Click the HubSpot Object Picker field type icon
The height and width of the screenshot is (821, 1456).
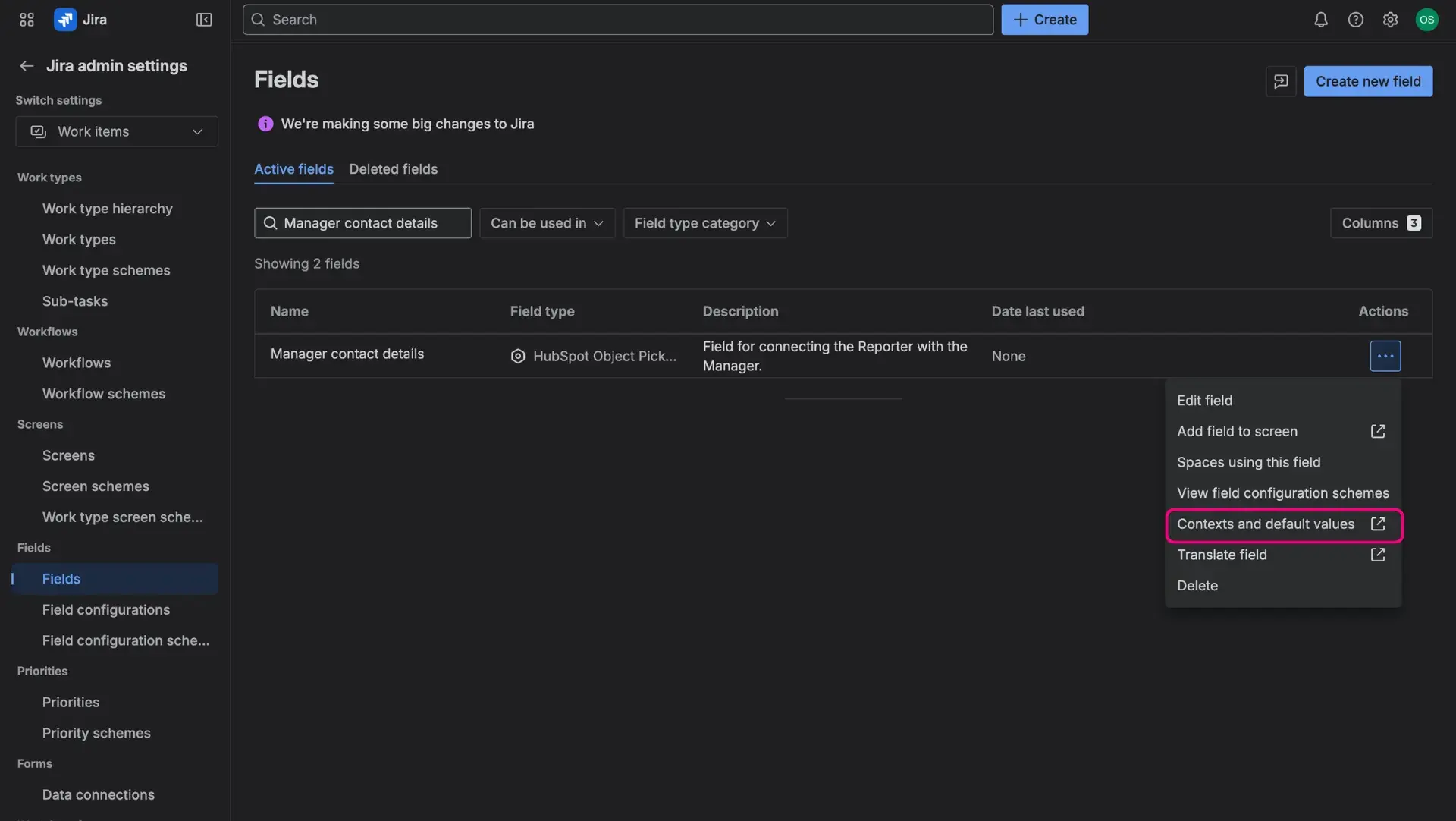click(517, 356)
